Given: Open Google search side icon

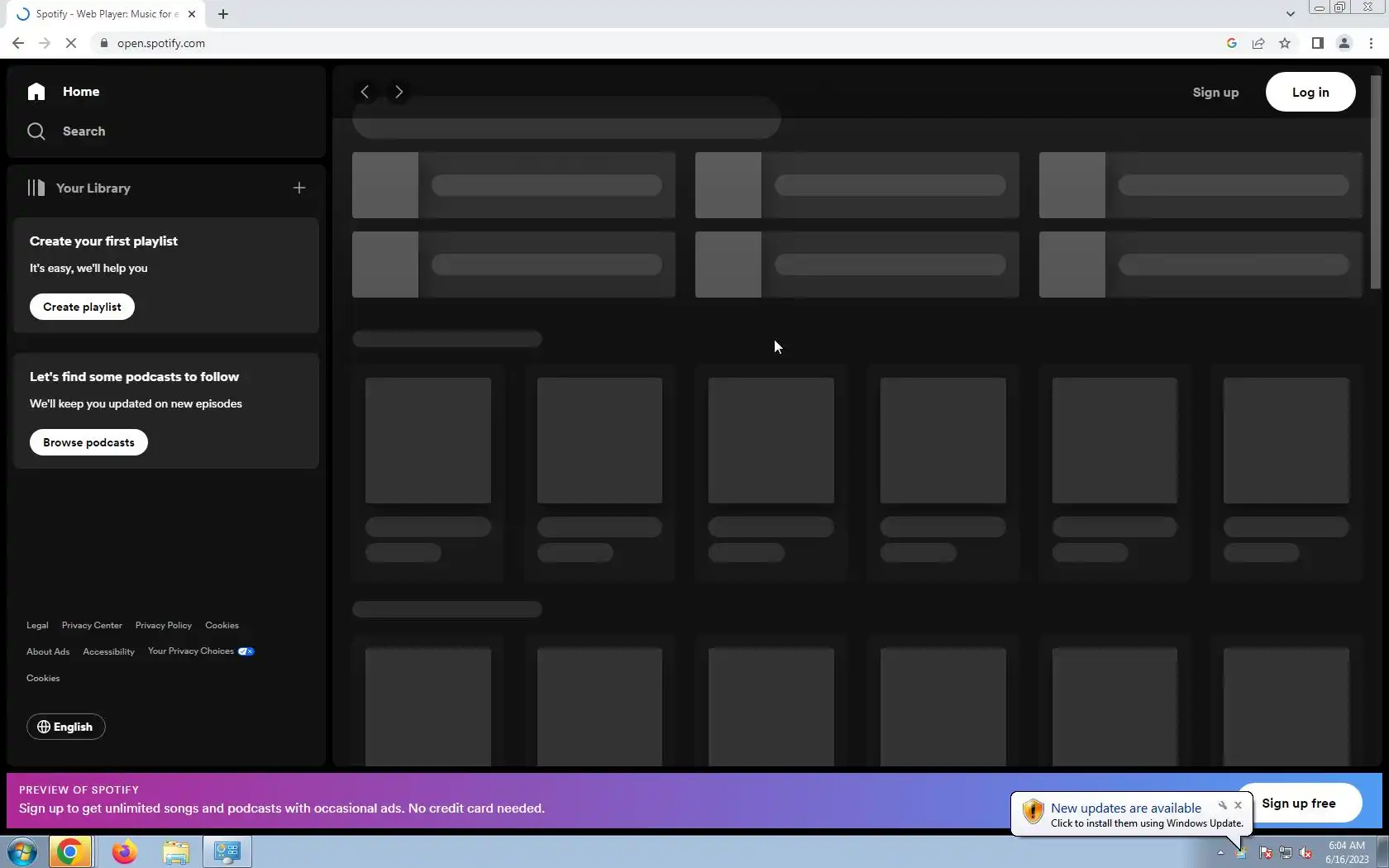Looking at the screenshot, I should (x=1232, y=43).
